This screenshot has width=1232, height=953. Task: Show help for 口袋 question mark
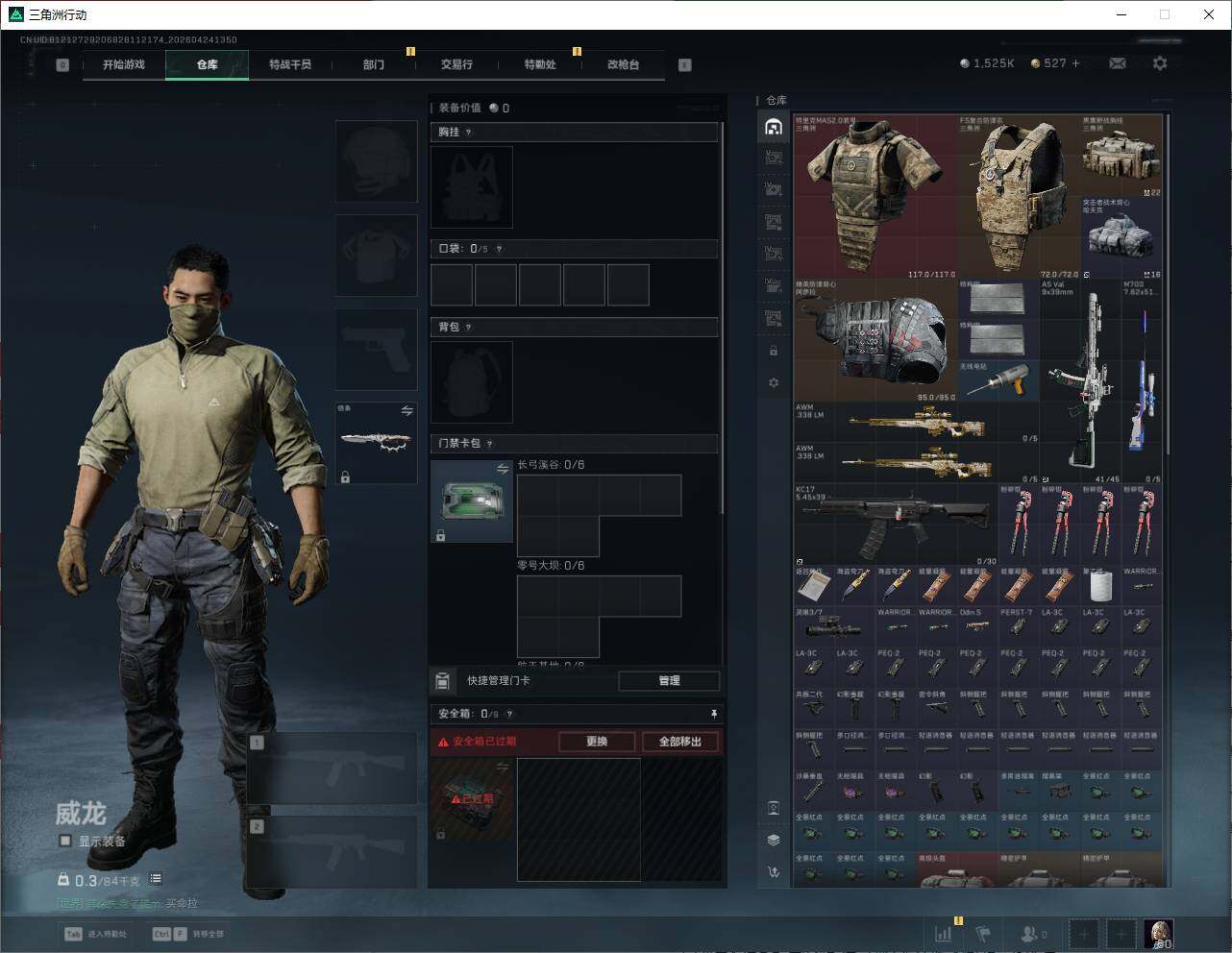(499, 249)
